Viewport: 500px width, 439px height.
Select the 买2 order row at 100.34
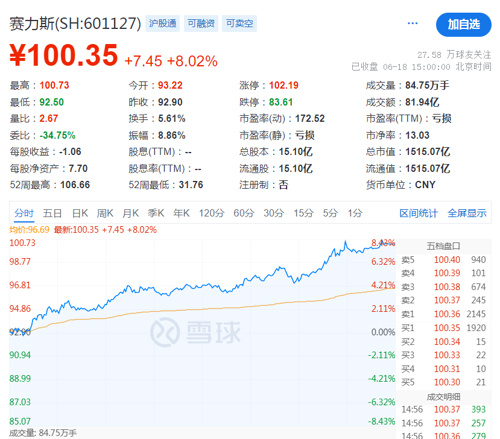443,342
